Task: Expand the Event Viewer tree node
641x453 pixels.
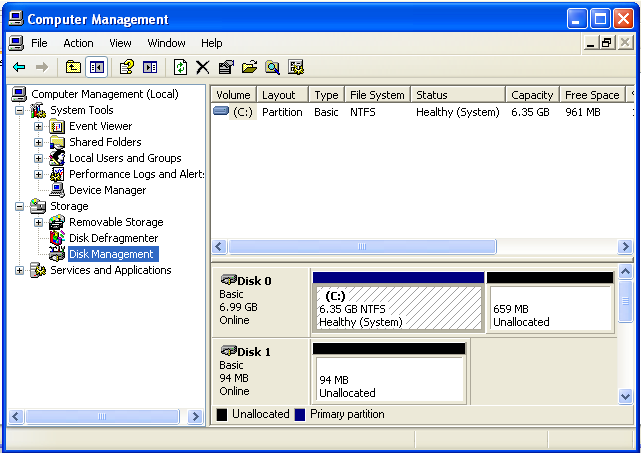Action: pos(39,127)
